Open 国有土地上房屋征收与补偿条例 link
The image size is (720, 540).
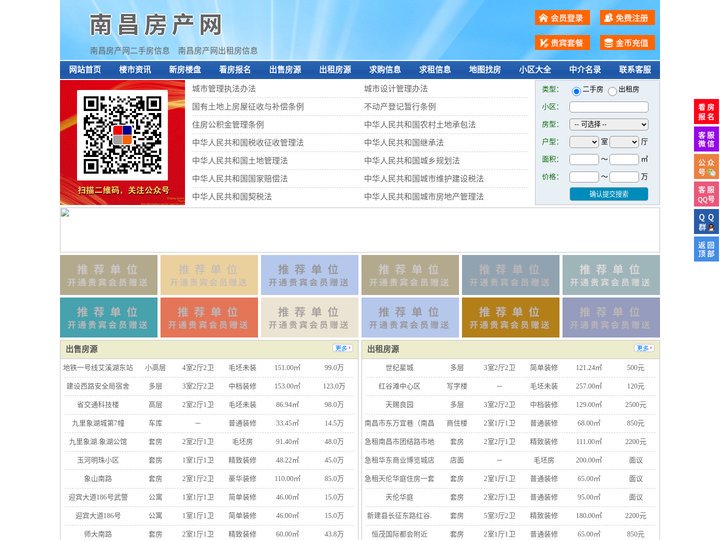click(248, 107)
